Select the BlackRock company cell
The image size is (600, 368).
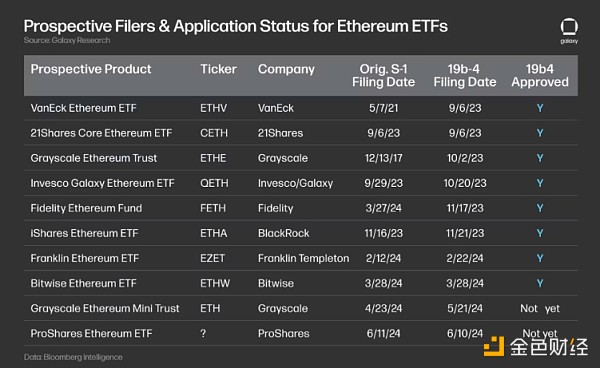tap(284, 233)
